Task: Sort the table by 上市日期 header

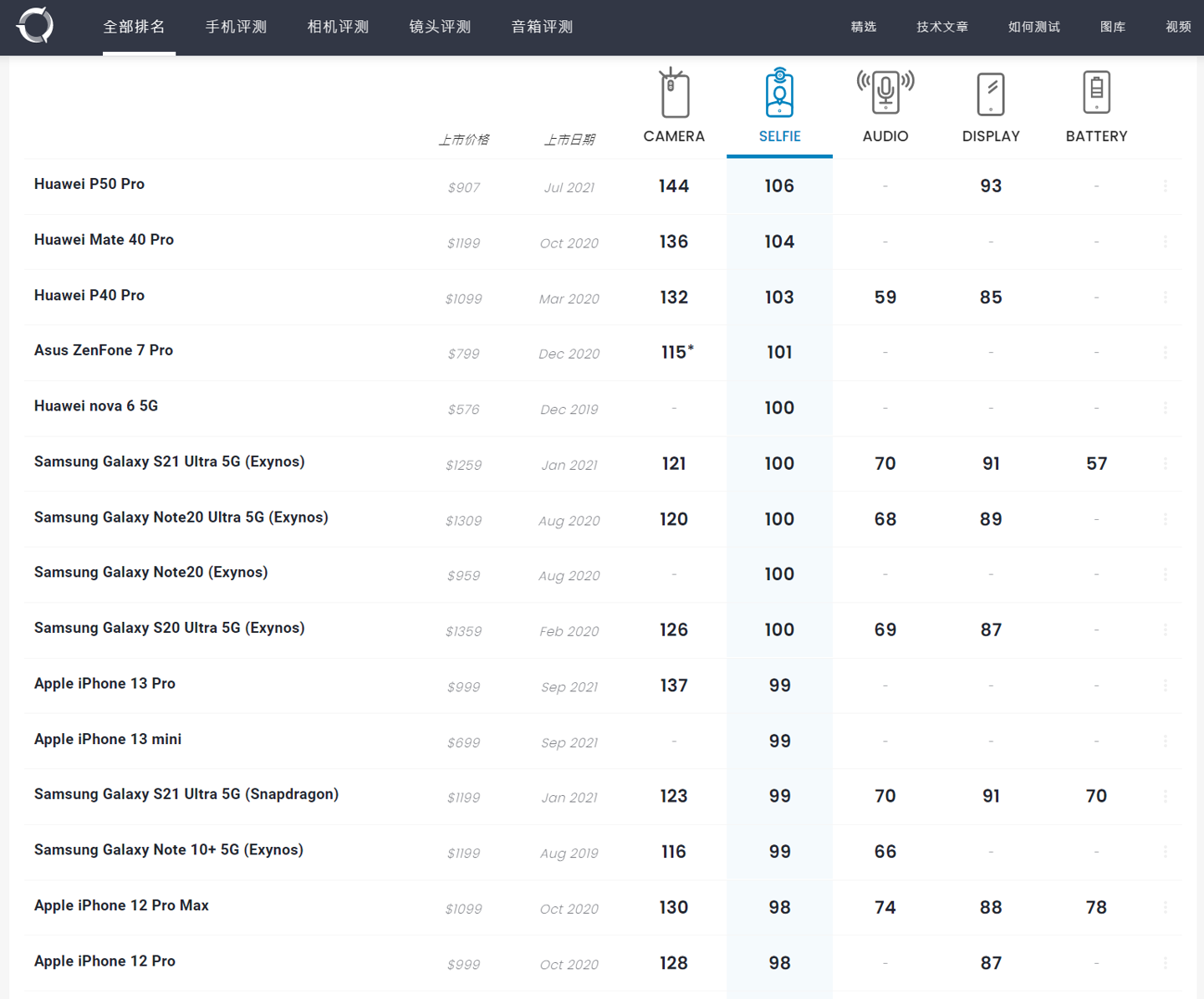Action: click(569, 140)
